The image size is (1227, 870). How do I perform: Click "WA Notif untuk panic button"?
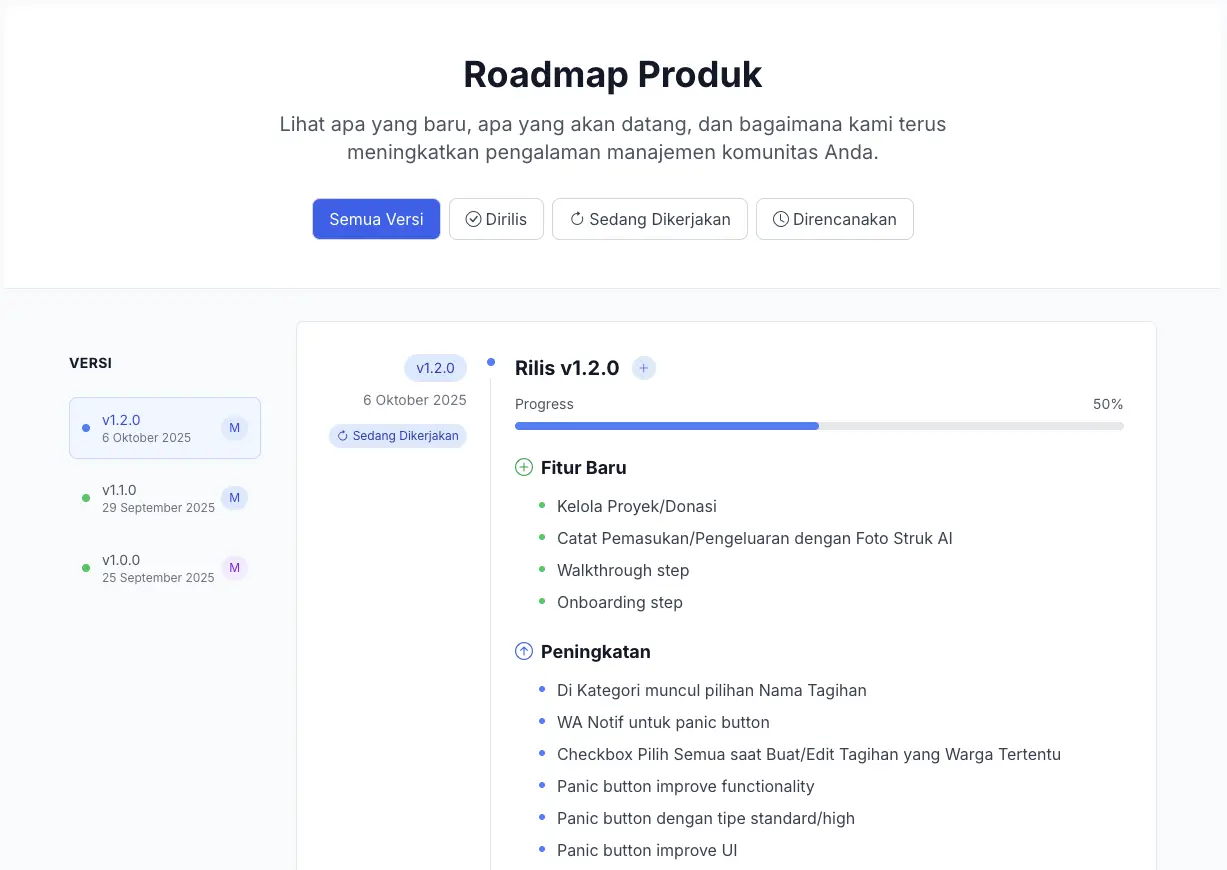coord(663,722)
